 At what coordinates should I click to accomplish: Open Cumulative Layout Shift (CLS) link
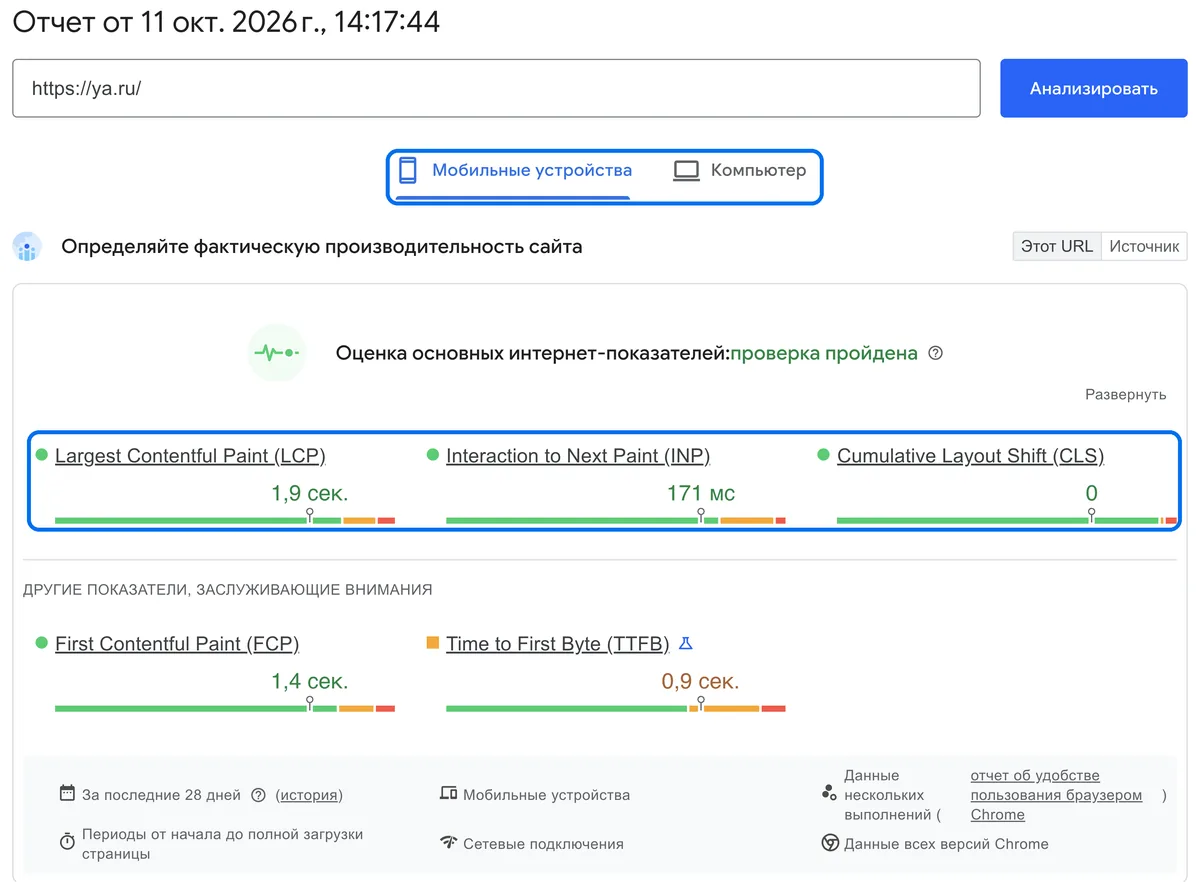point(970,456)
